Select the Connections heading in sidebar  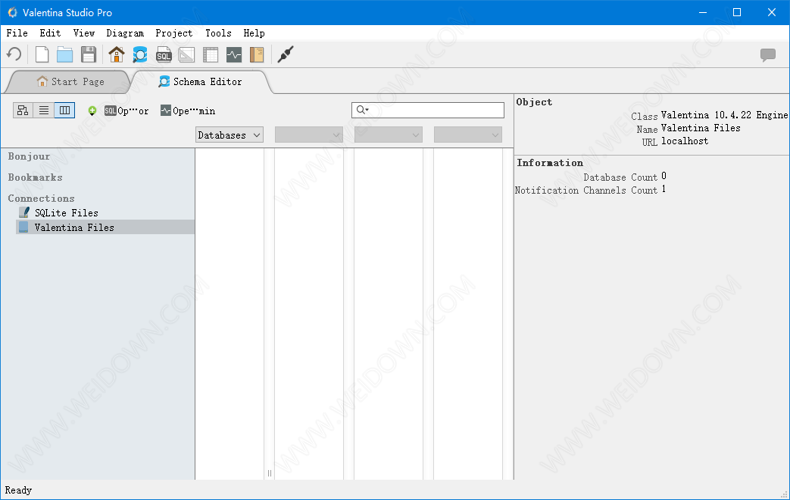pyautogui.click(x=41, y=199)
